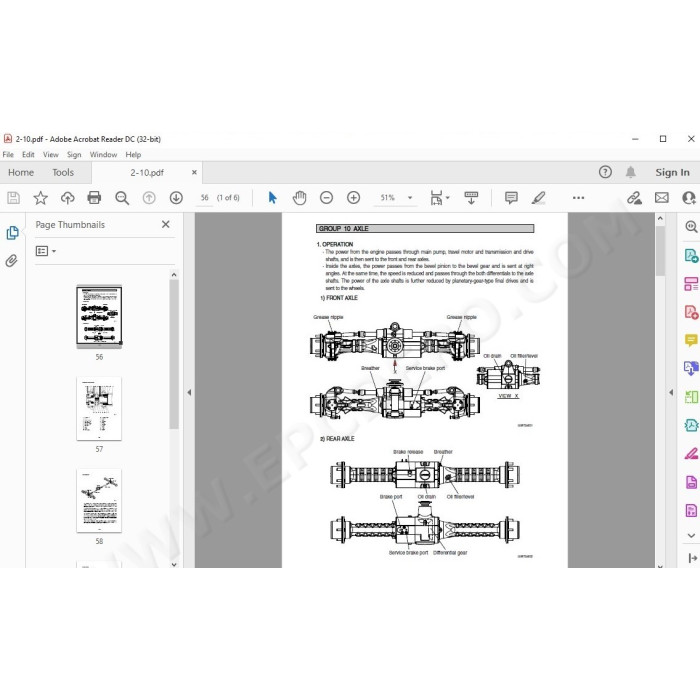This screenshot has width=700, height=700.
Task: Open the Window menu
Action: point(103,154)
